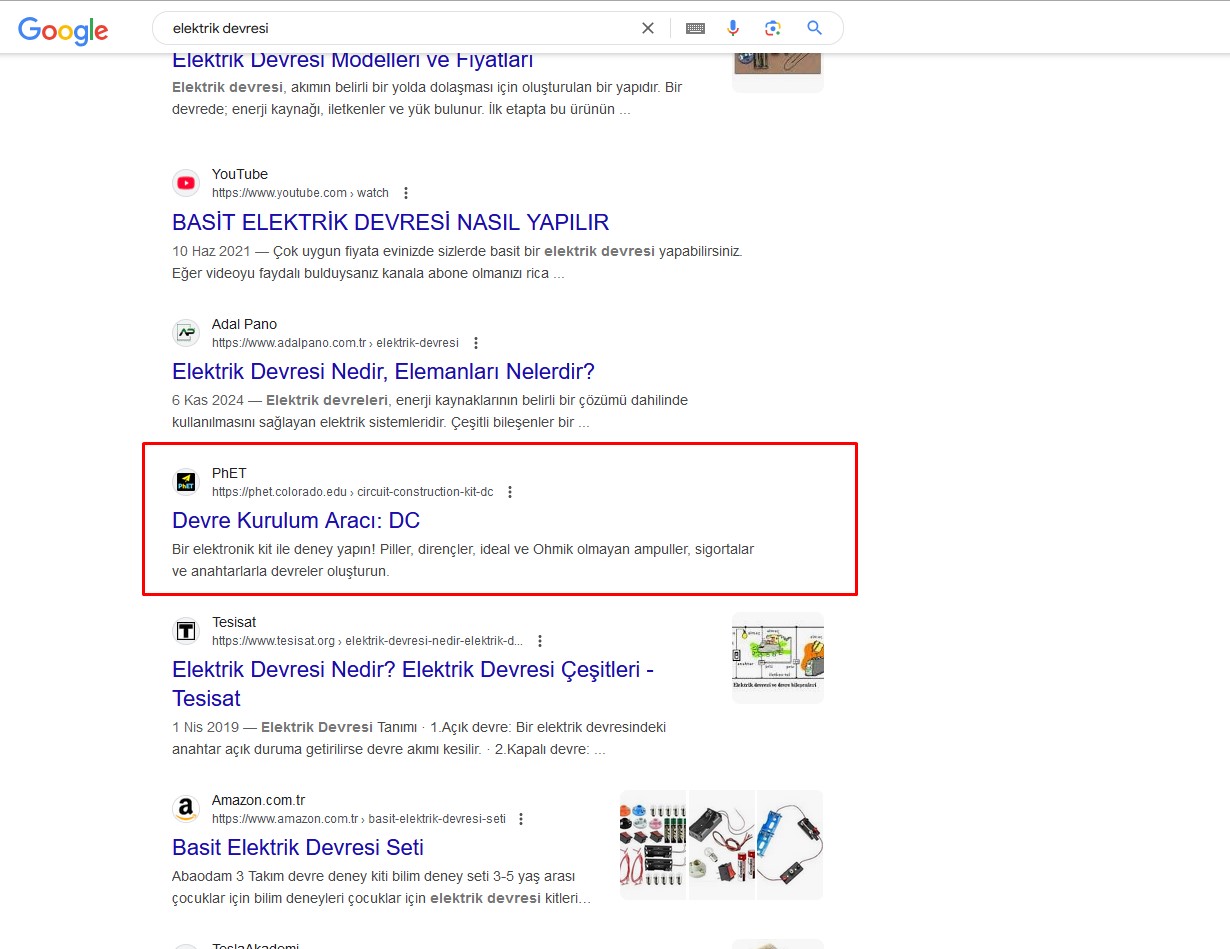The height and width of the screenshot is (949, 1230).
Task: Click Amazon thumbnail showing battery holders
Action: click(653, 845)
